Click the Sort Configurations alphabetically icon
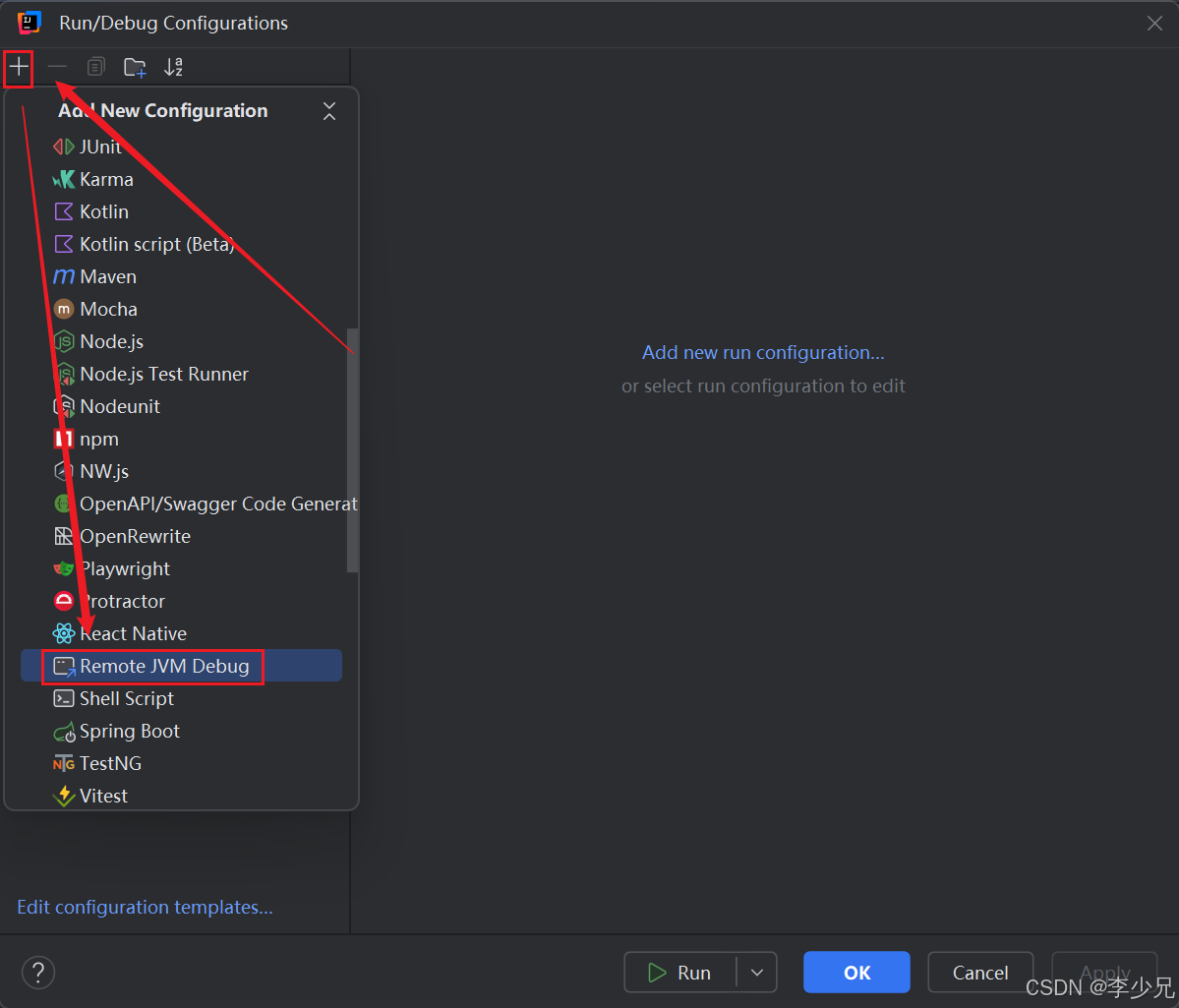 [x=174, y=67]
